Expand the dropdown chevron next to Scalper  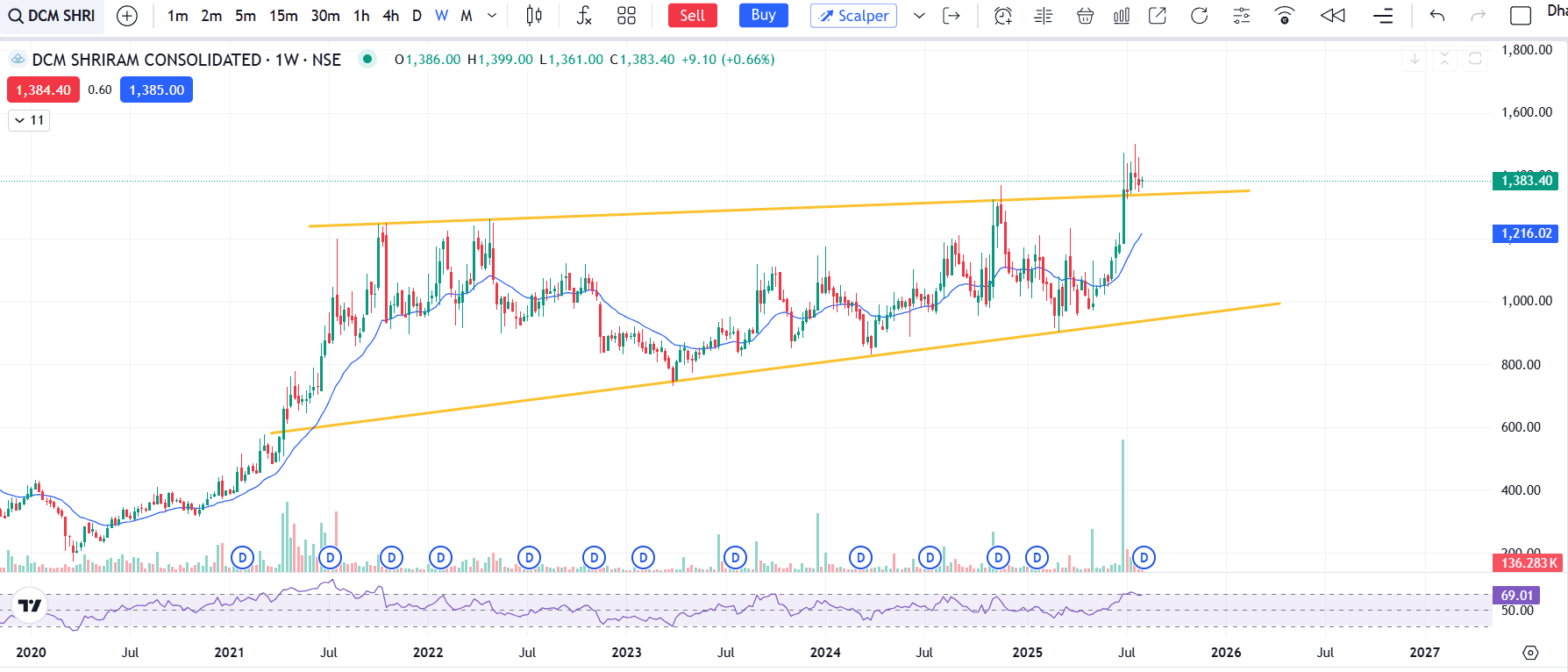919,16
